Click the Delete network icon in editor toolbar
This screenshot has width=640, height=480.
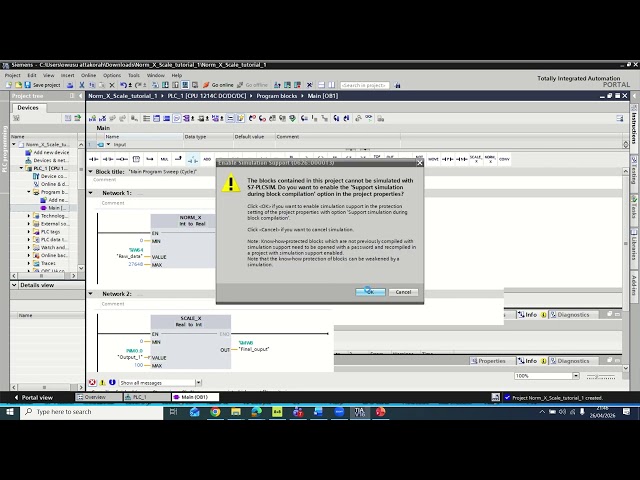102,118
